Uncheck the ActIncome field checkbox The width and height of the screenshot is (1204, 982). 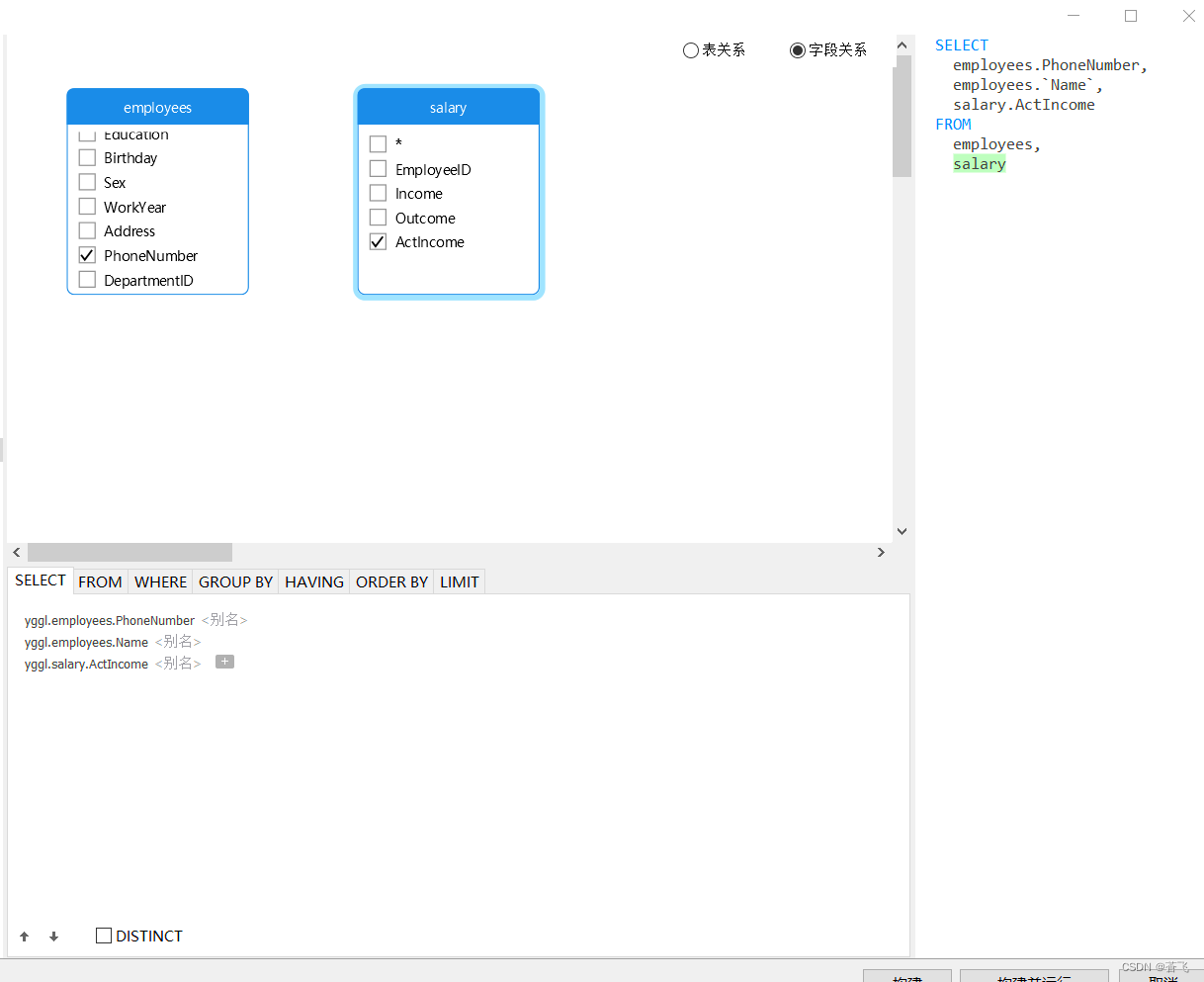point(378,241)
